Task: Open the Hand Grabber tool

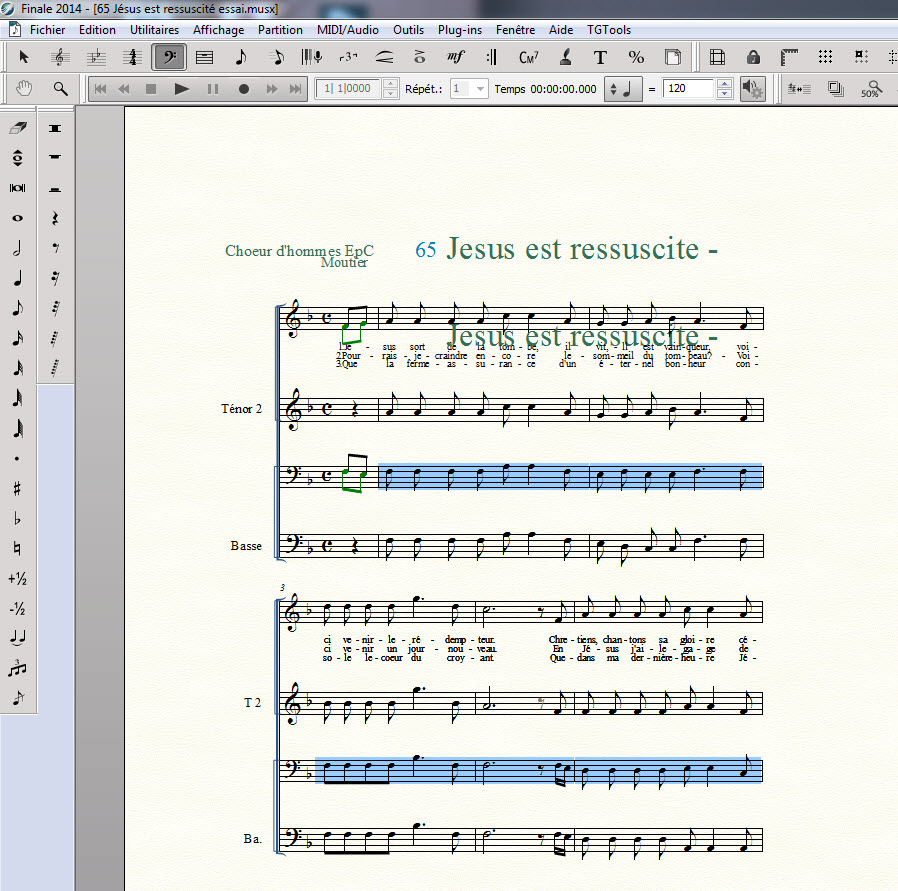Action: pyautogui.click(x=25, y=89)
